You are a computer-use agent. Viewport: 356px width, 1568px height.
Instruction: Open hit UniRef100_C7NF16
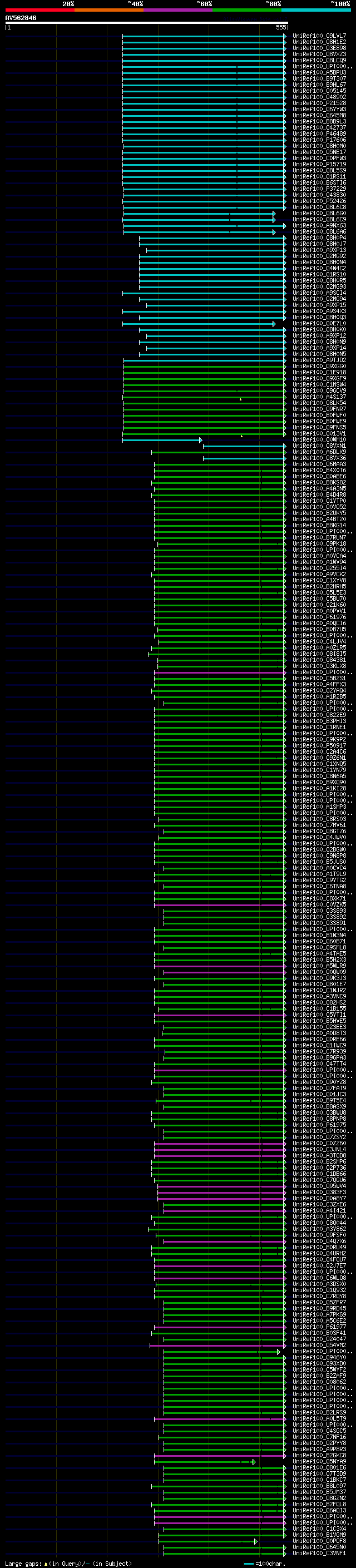click(319, 1437)
